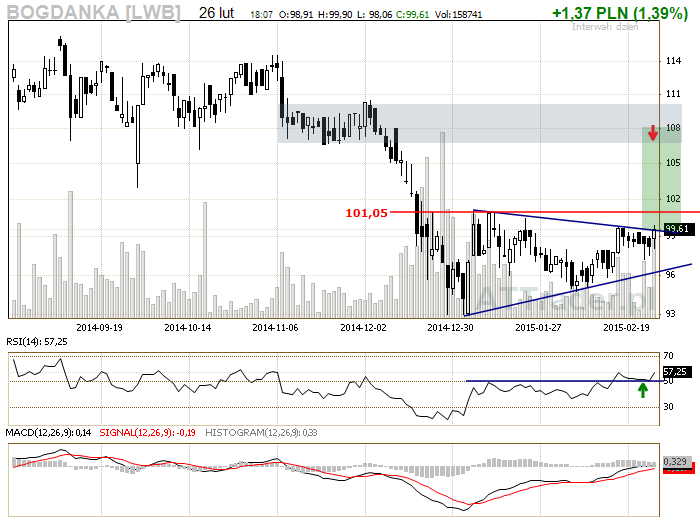Screen dimensions: 700x522
Task: Click the grey 0,329 histogram value tag
Action: pyautogui.click(x=678, y=461)
